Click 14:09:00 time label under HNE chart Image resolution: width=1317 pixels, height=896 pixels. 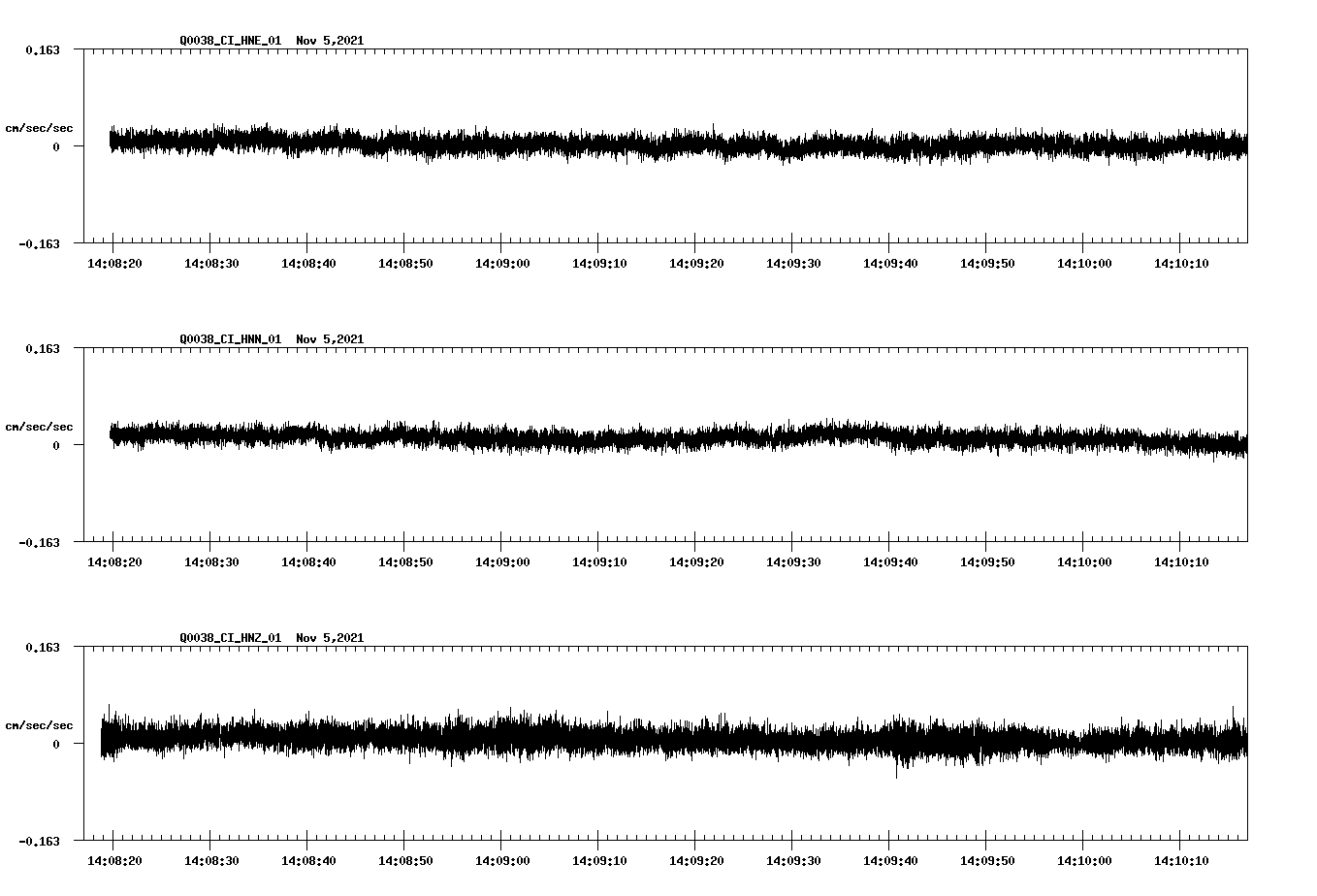502,263
